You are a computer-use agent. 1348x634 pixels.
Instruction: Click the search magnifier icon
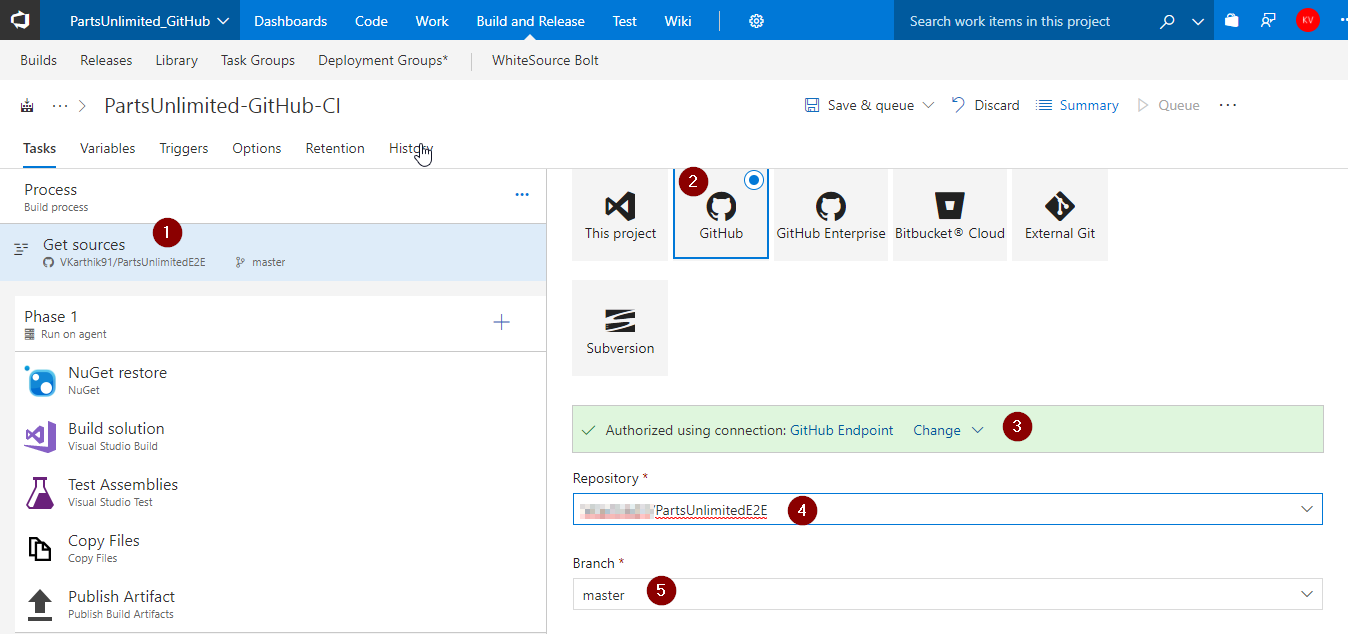coord(1167,21)
